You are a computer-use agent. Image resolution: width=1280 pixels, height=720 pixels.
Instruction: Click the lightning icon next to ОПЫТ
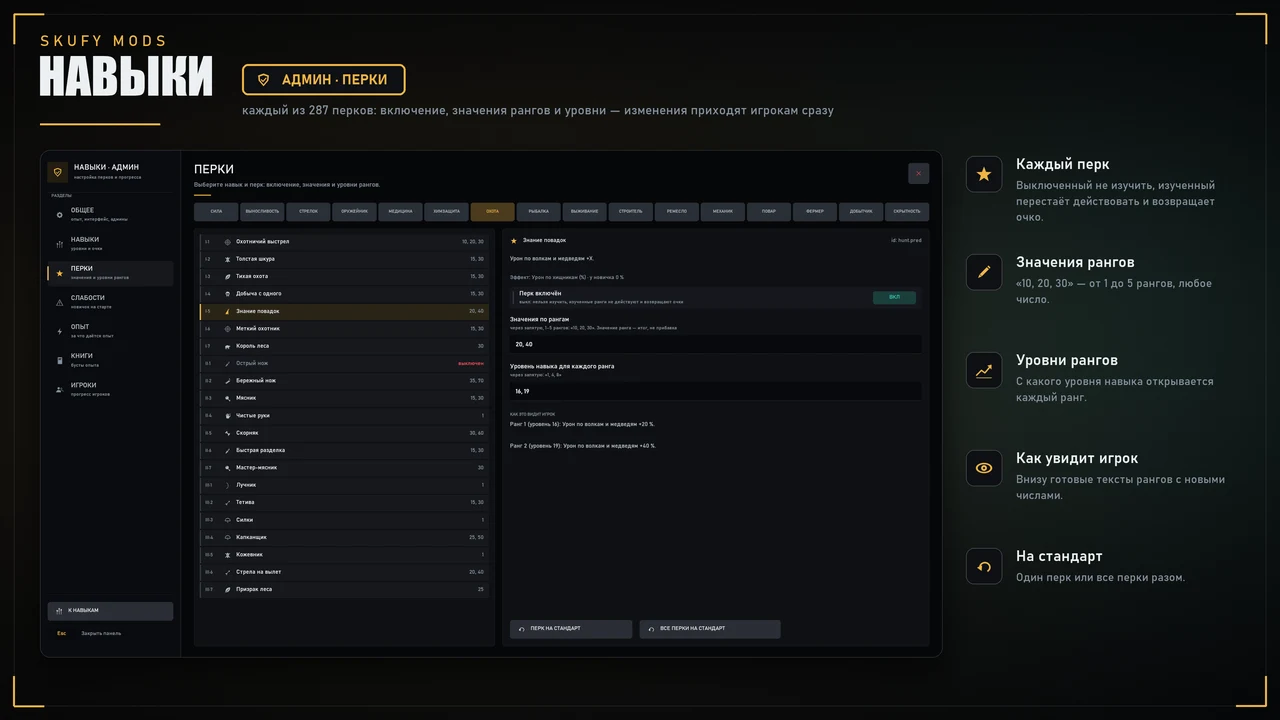point(60,331)
